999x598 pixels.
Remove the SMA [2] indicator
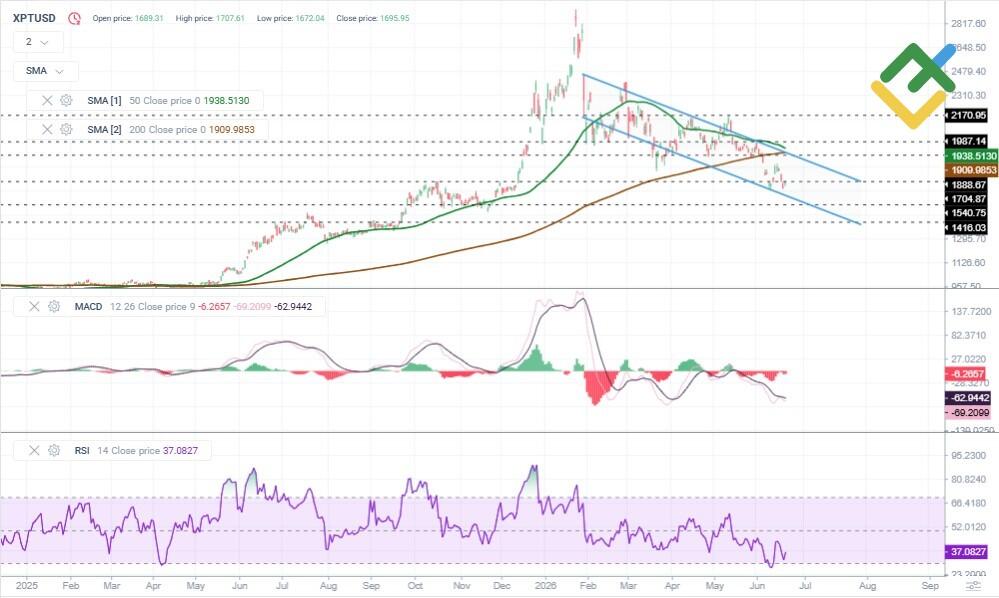[x=47, y=129]
